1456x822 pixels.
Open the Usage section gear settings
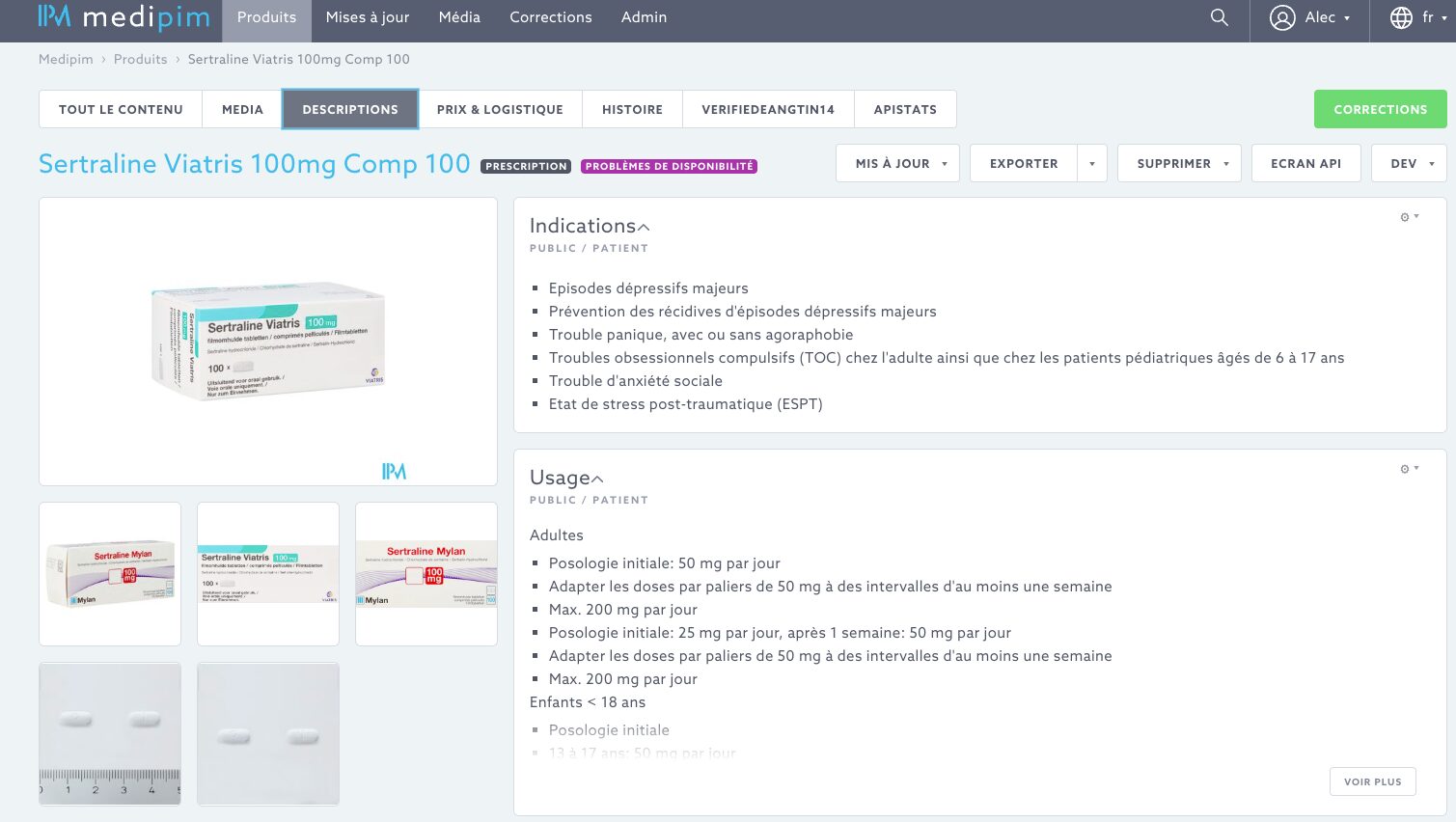coord(1409,469)
